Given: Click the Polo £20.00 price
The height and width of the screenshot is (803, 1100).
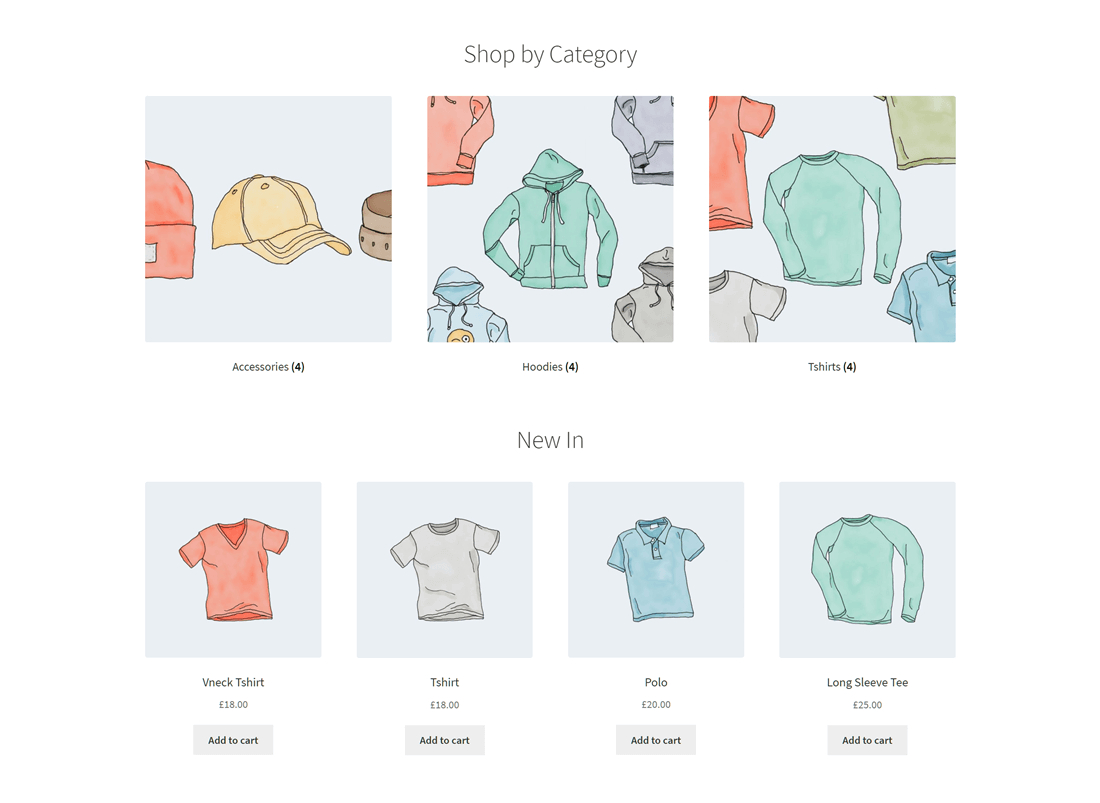Looking at the screenshot, I should [x=656, y=705].
